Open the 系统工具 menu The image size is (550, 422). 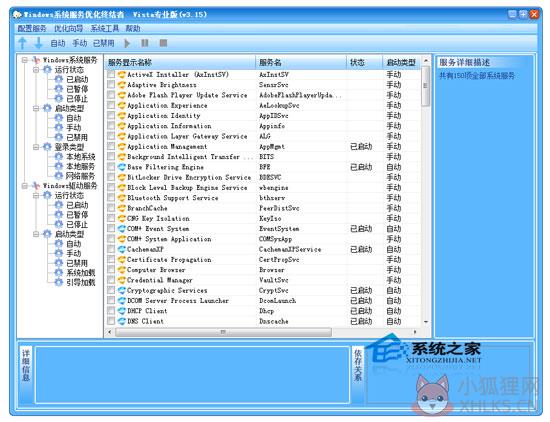(105, 28)
